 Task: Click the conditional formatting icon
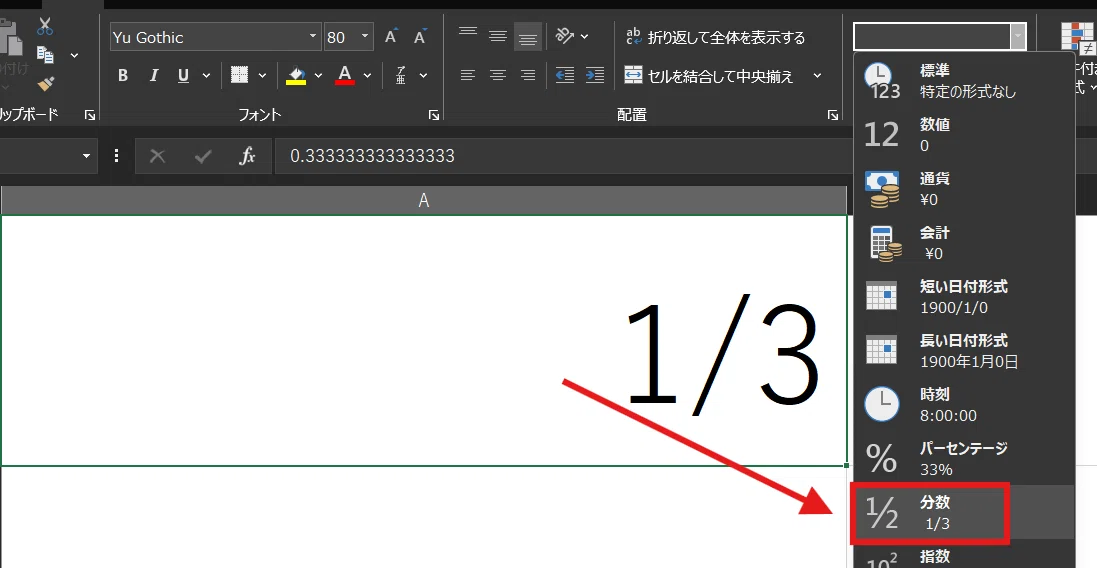point(1078,39)
